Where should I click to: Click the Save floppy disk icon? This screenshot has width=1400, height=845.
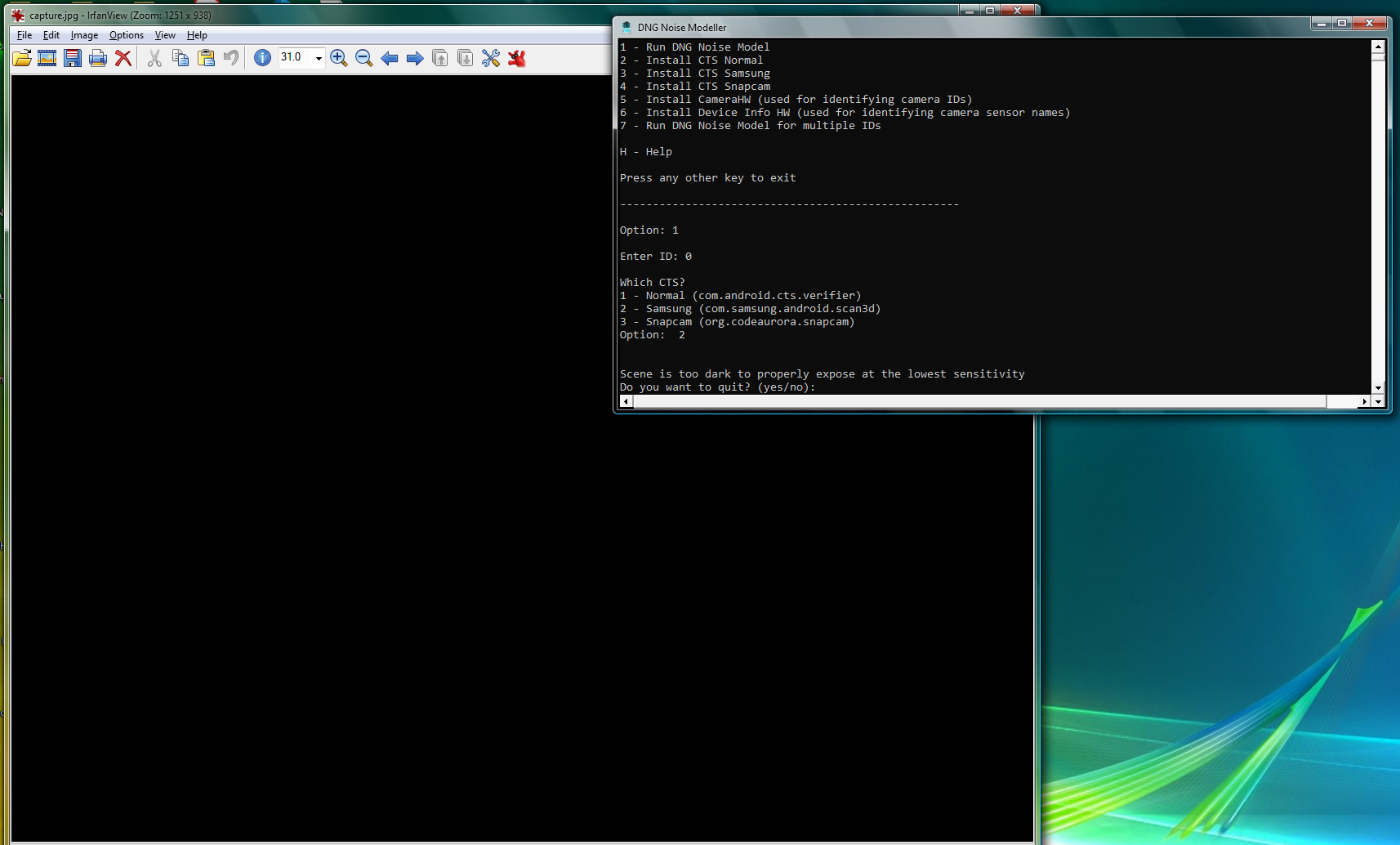[x=73, y=58]
